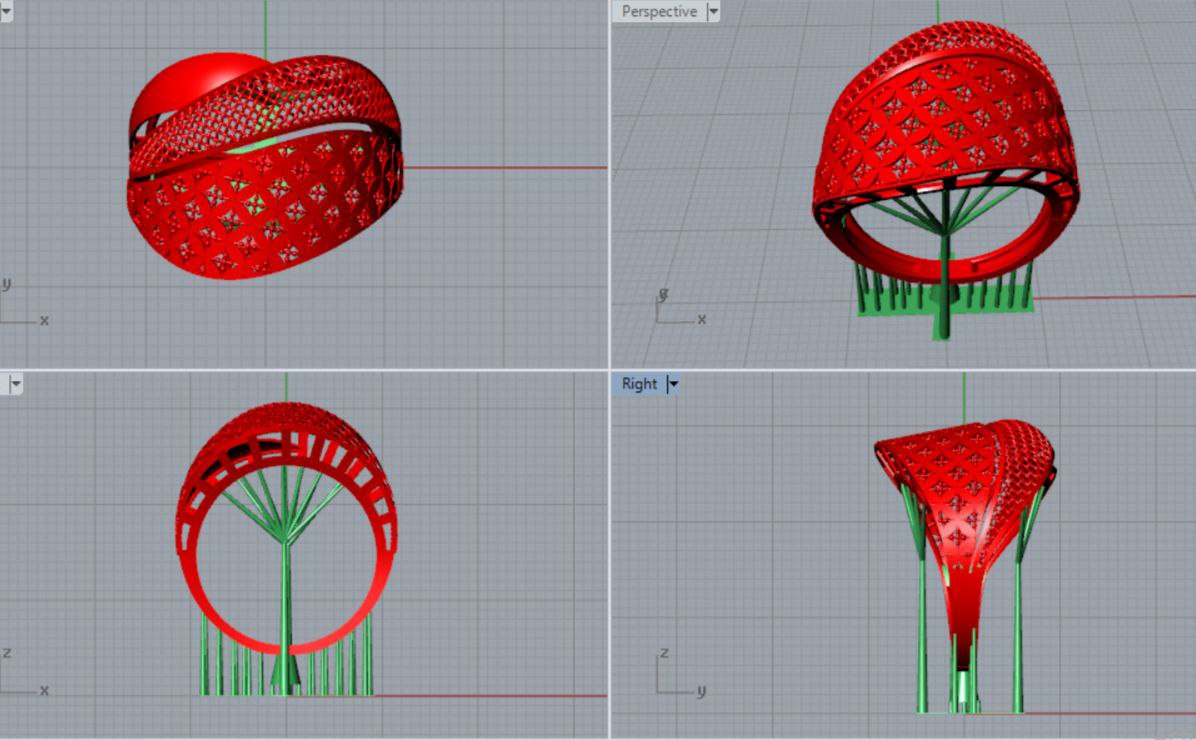Open the Right viewport dropdown arrow
Screen dimensions: 1196x740
673,384
